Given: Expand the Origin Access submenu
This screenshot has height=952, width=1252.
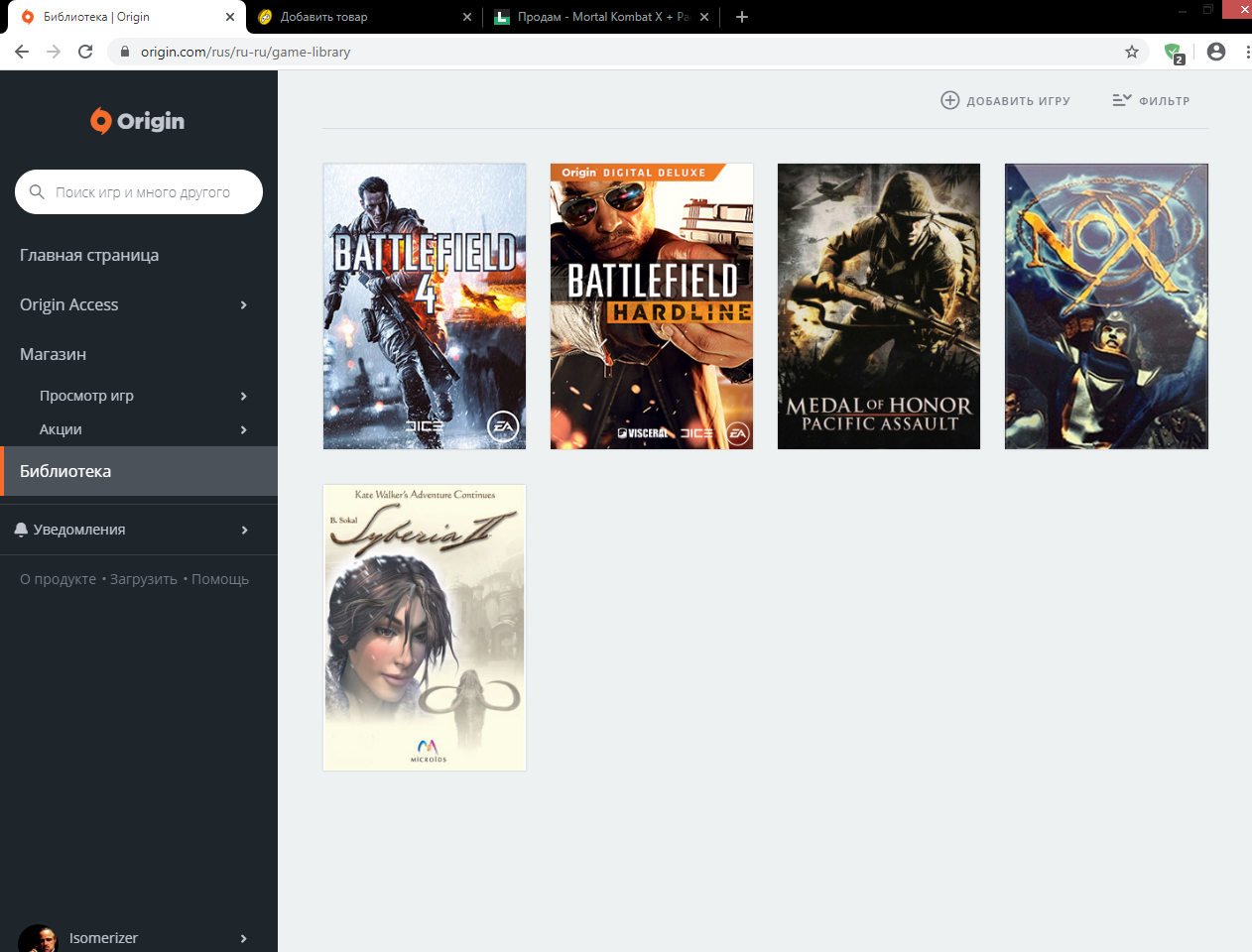Looking at the screenshot, I should (x=244, y=304).
